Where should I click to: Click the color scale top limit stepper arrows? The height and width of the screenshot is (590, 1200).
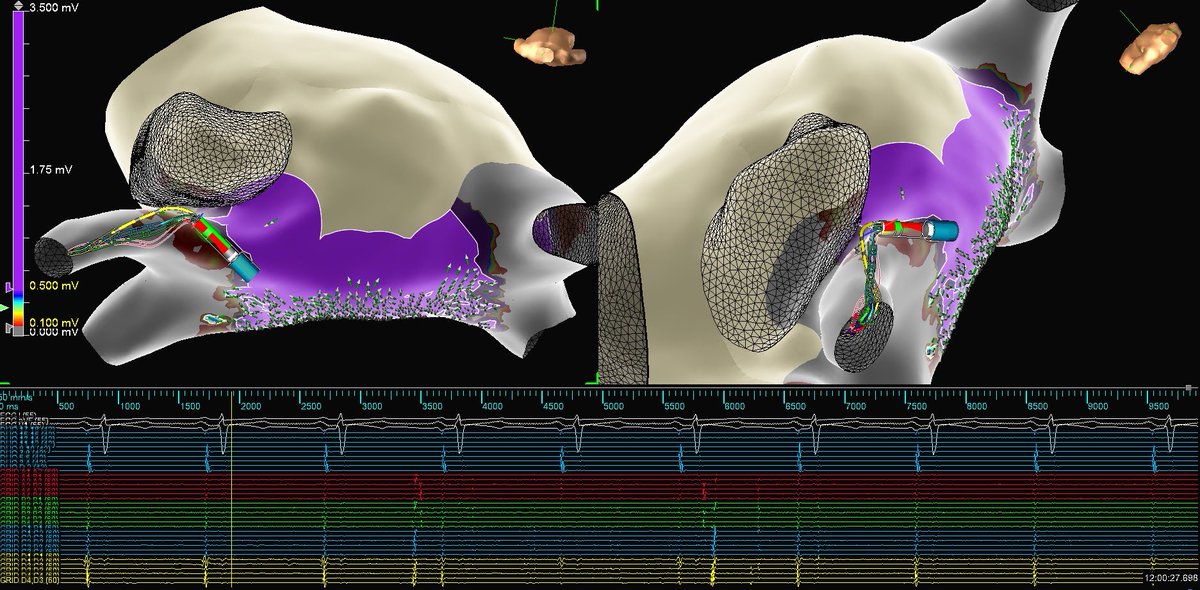point(19,7)
